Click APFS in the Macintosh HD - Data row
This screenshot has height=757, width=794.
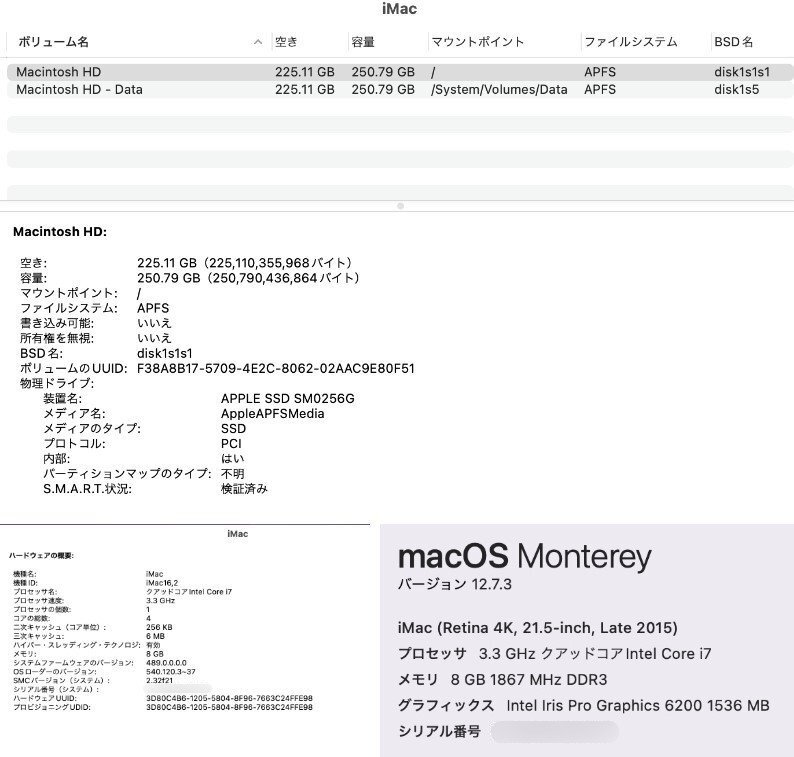click(600, 90)
